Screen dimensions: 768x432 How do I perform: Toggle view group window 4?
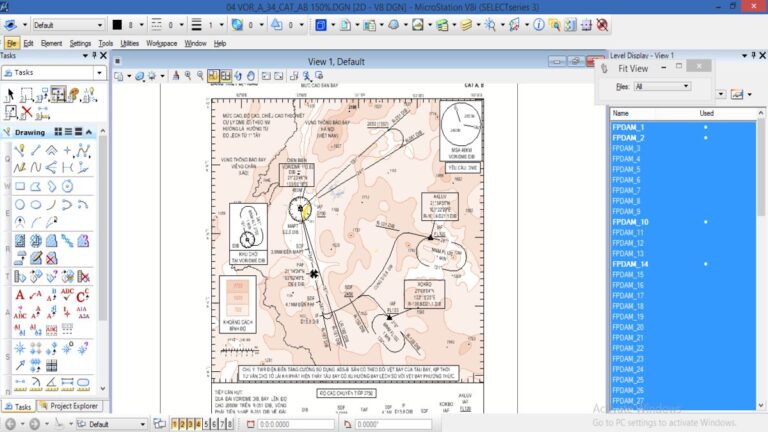(198, 424)
